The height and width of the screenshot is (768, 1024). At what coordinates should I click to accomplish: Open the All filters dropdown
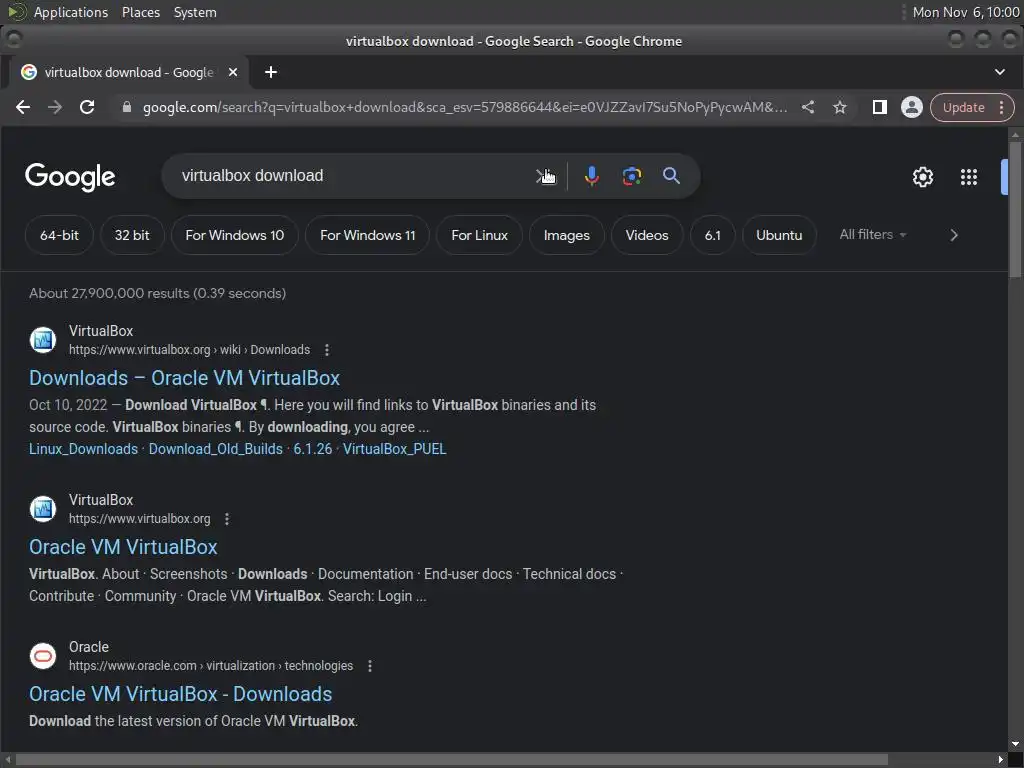[x=872, y=234]
